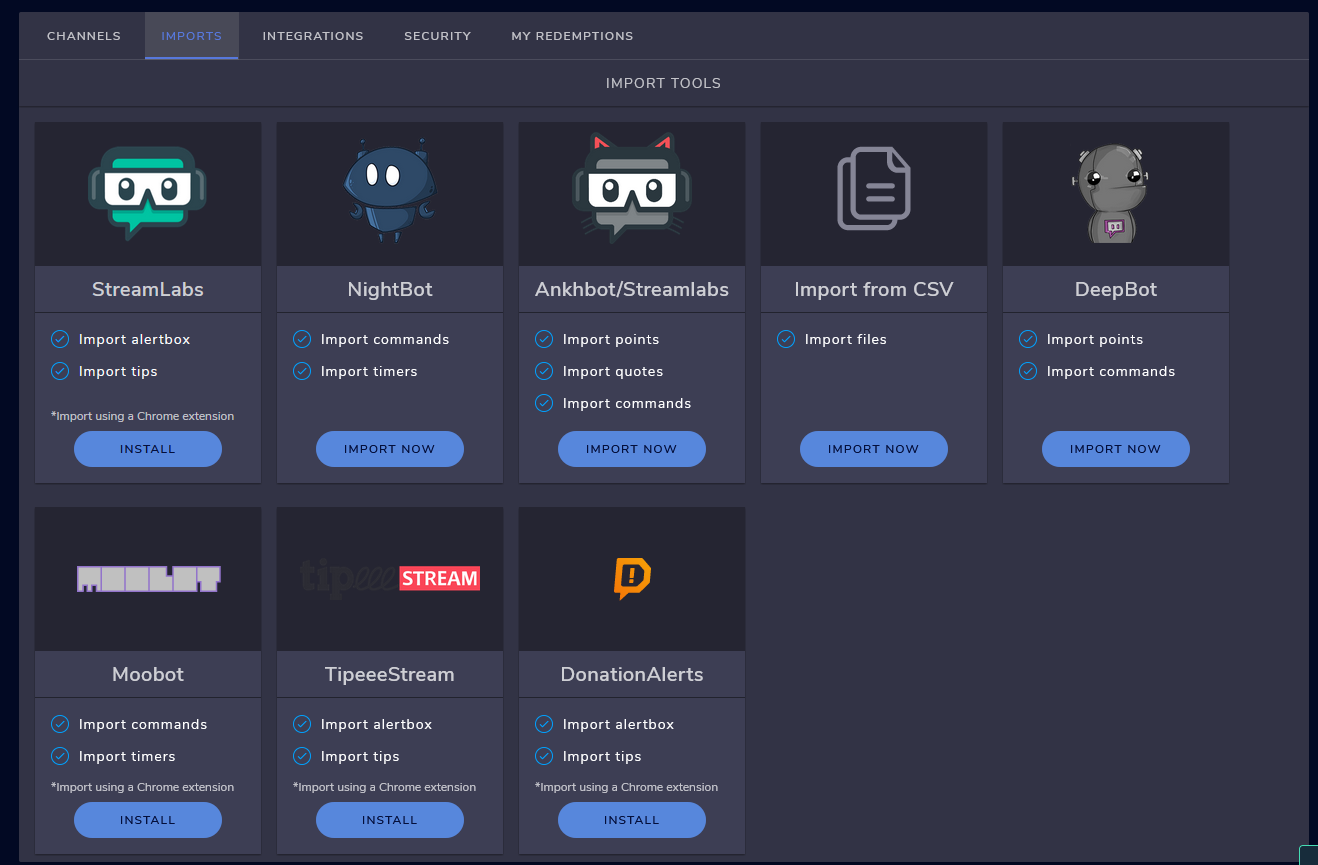This screenshot has height=865, width=1318.
Task: Click the Moobot logo image
Action: (148, 578)
